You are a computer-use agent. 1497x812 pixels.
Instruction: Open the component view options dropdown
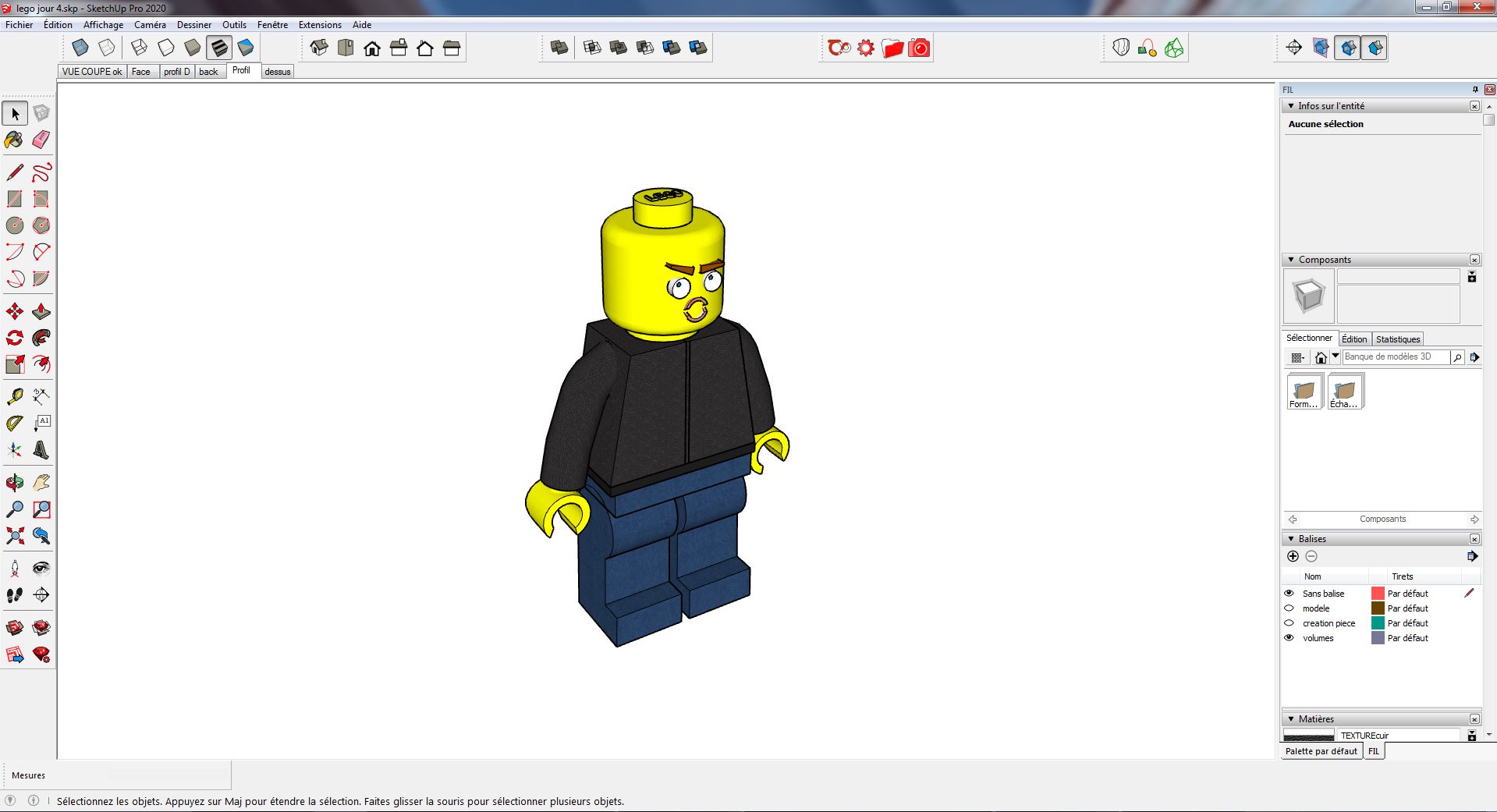point(1297,357)
